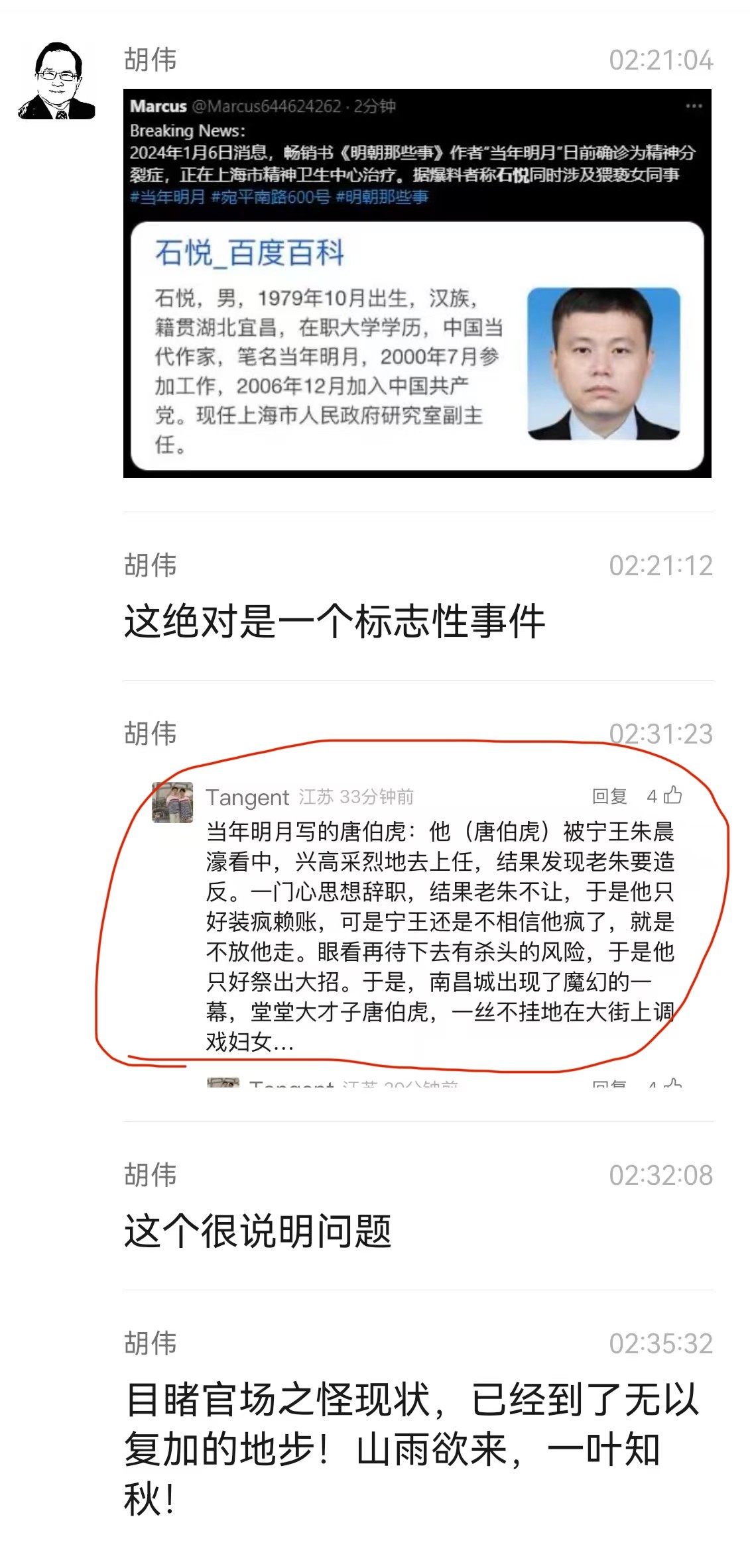The width and height of the screenshot is (750, 1568).
Task: Tap 回复 on the Tangent comment
Action: (x=609, y=796)
